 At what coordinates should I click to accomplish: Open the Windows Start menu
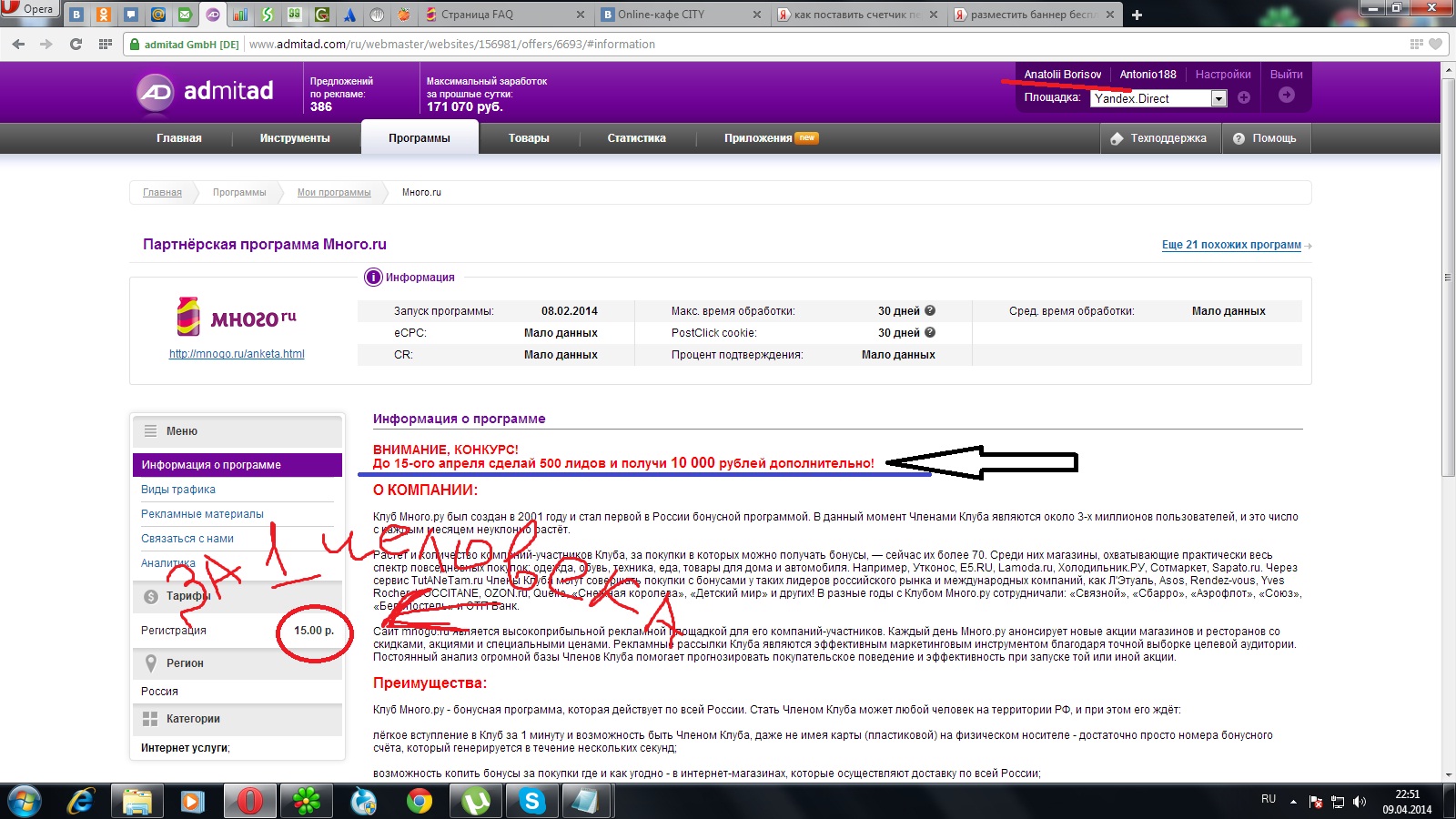click(x=25, y=801)
